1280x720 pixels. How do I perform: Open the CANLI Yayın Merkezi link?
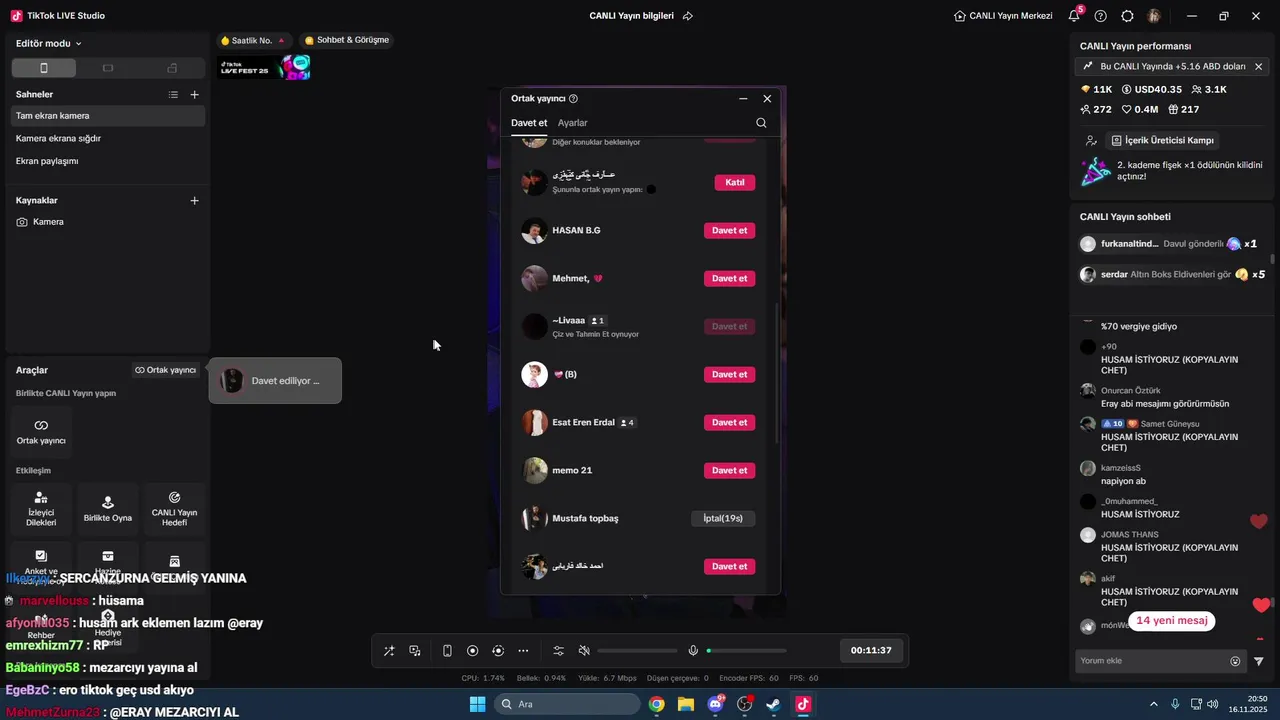[1003, 16]
